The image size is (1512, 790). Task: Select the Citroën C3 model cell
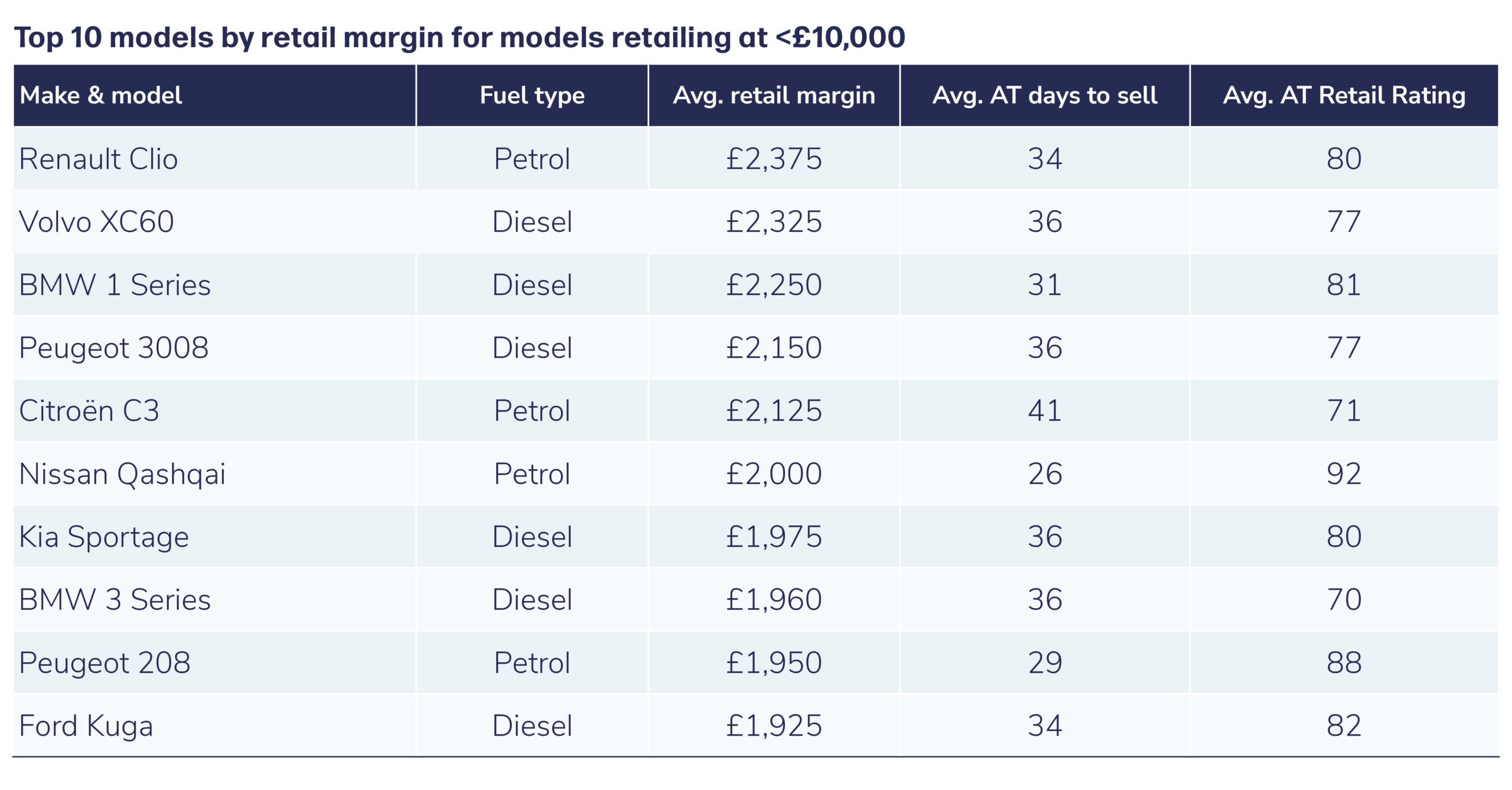[89, 411]
